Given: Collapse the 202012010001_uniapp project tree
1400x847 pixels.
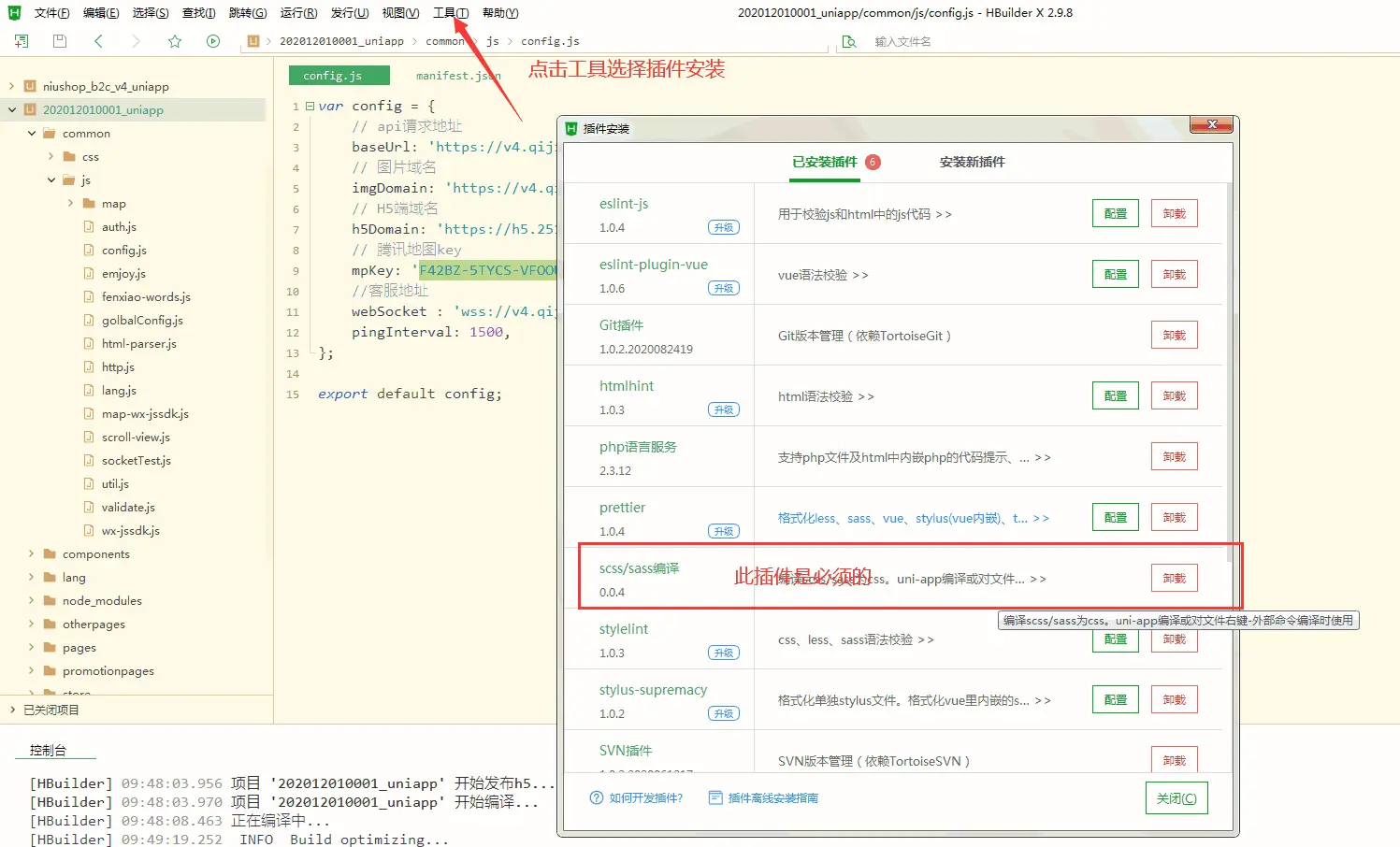Looking at the screenshot, I should 12,109.
